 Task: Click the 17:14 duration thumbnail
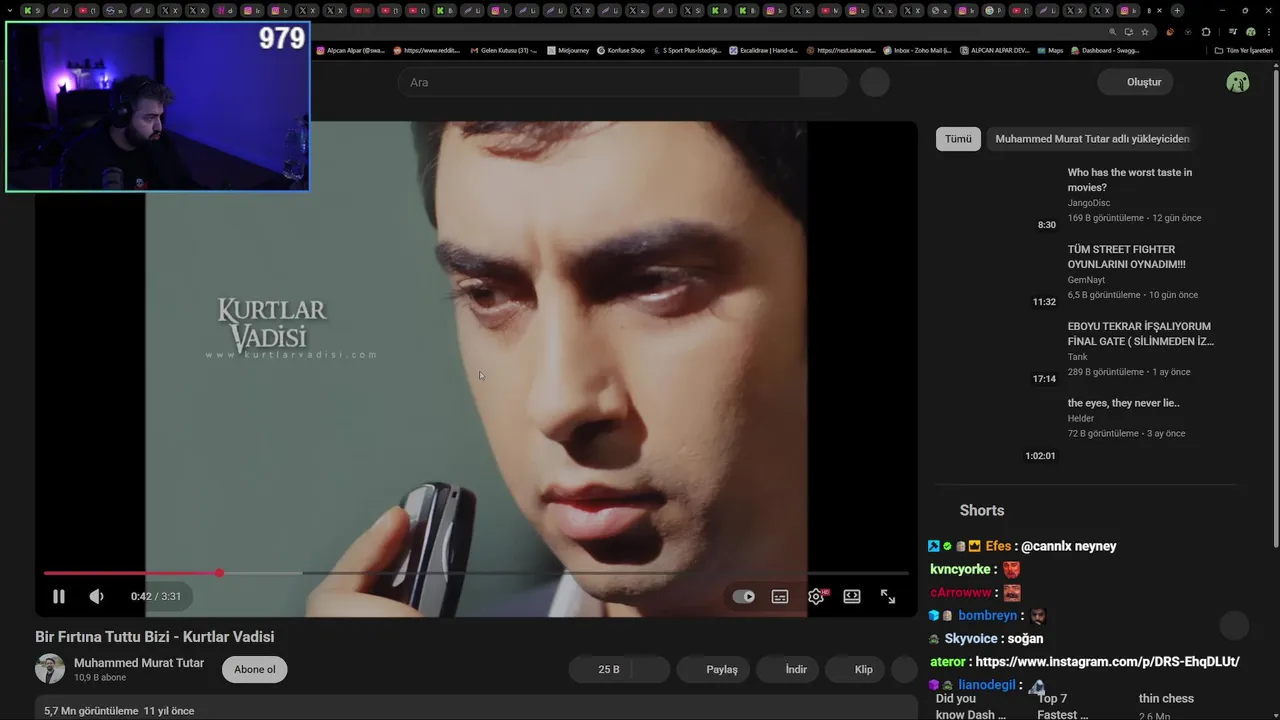(x=998, y=353)
